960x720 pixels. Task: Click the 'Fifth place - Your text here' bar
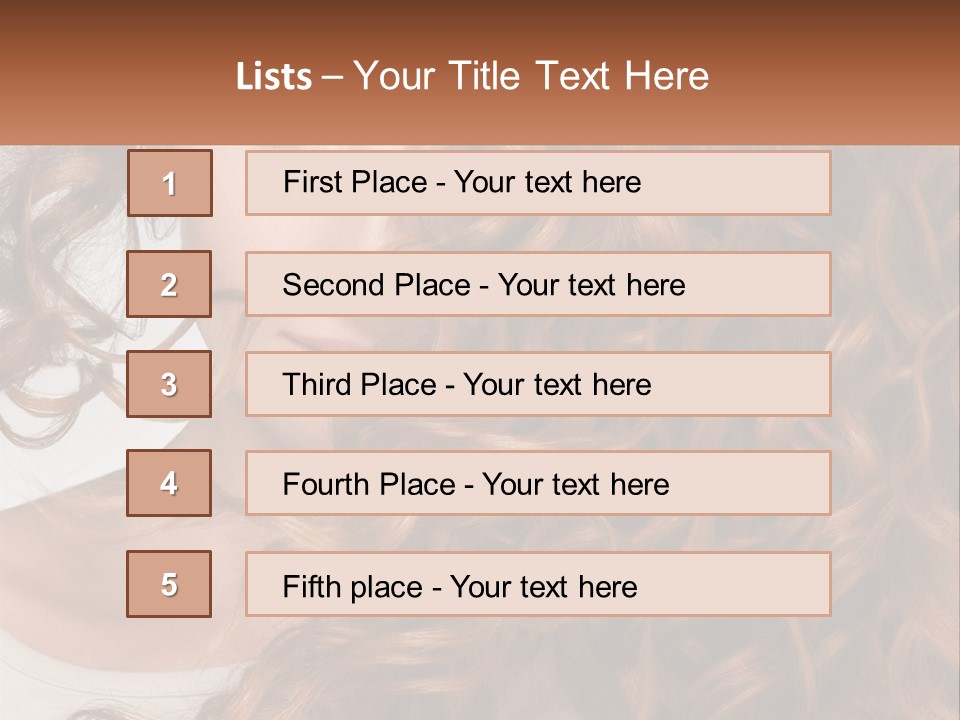(x=538, y=584)
